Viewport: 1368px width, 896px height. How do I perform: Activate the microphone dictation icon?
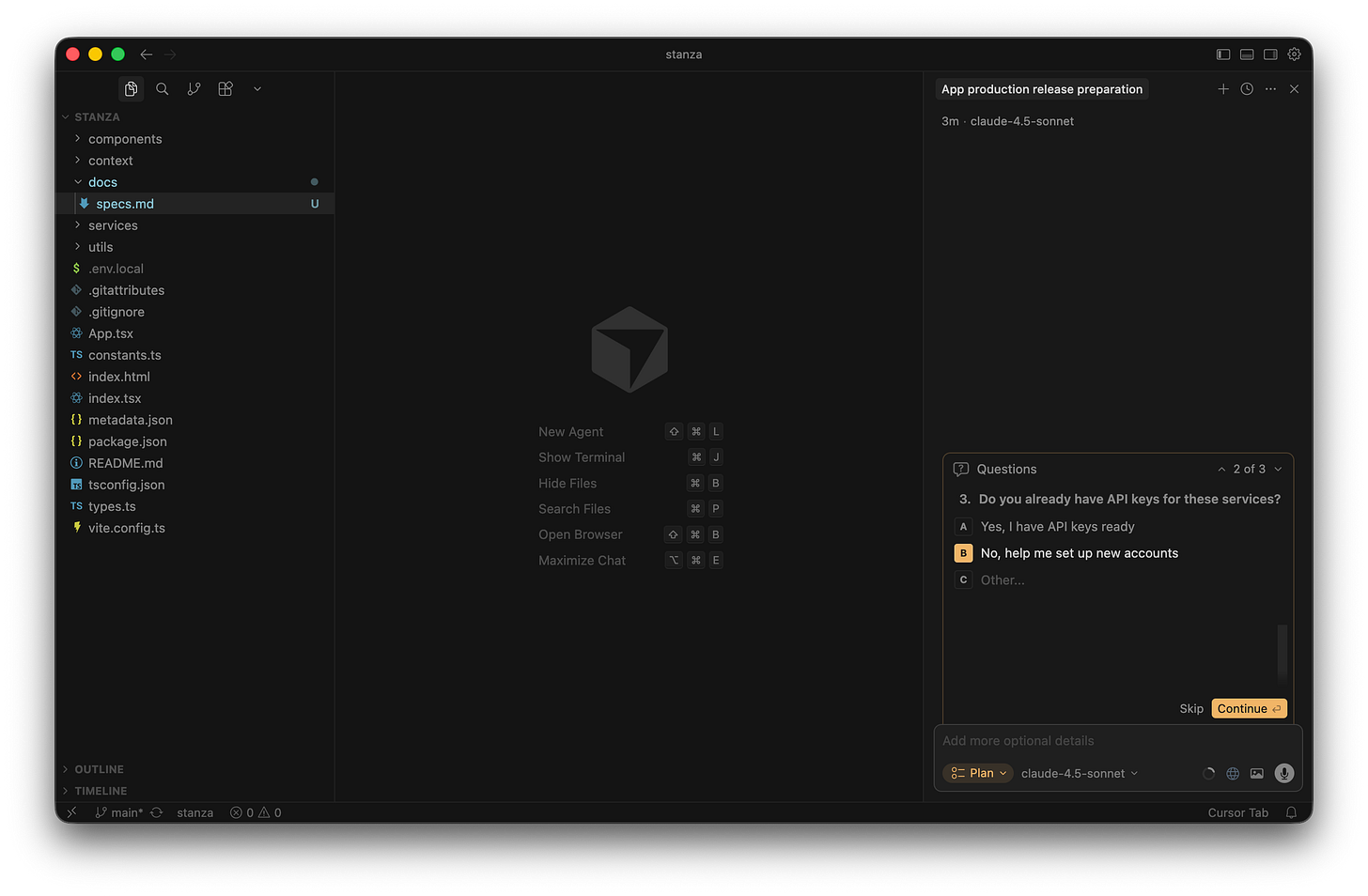tap(1283, 773)
